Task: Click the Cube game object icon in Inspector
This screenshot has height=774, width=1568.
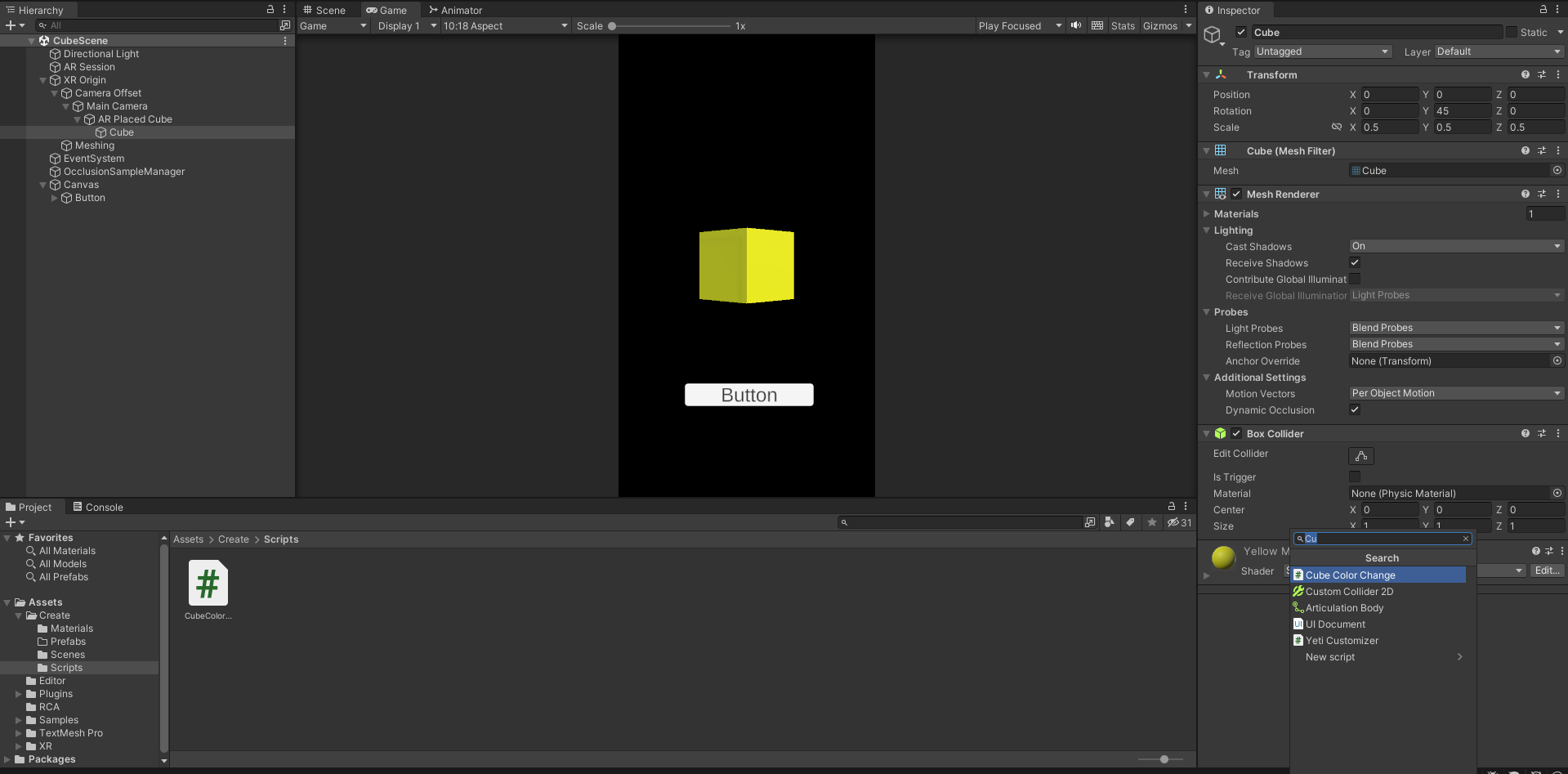Action: pyautogui.click(x=1213, y=34)
